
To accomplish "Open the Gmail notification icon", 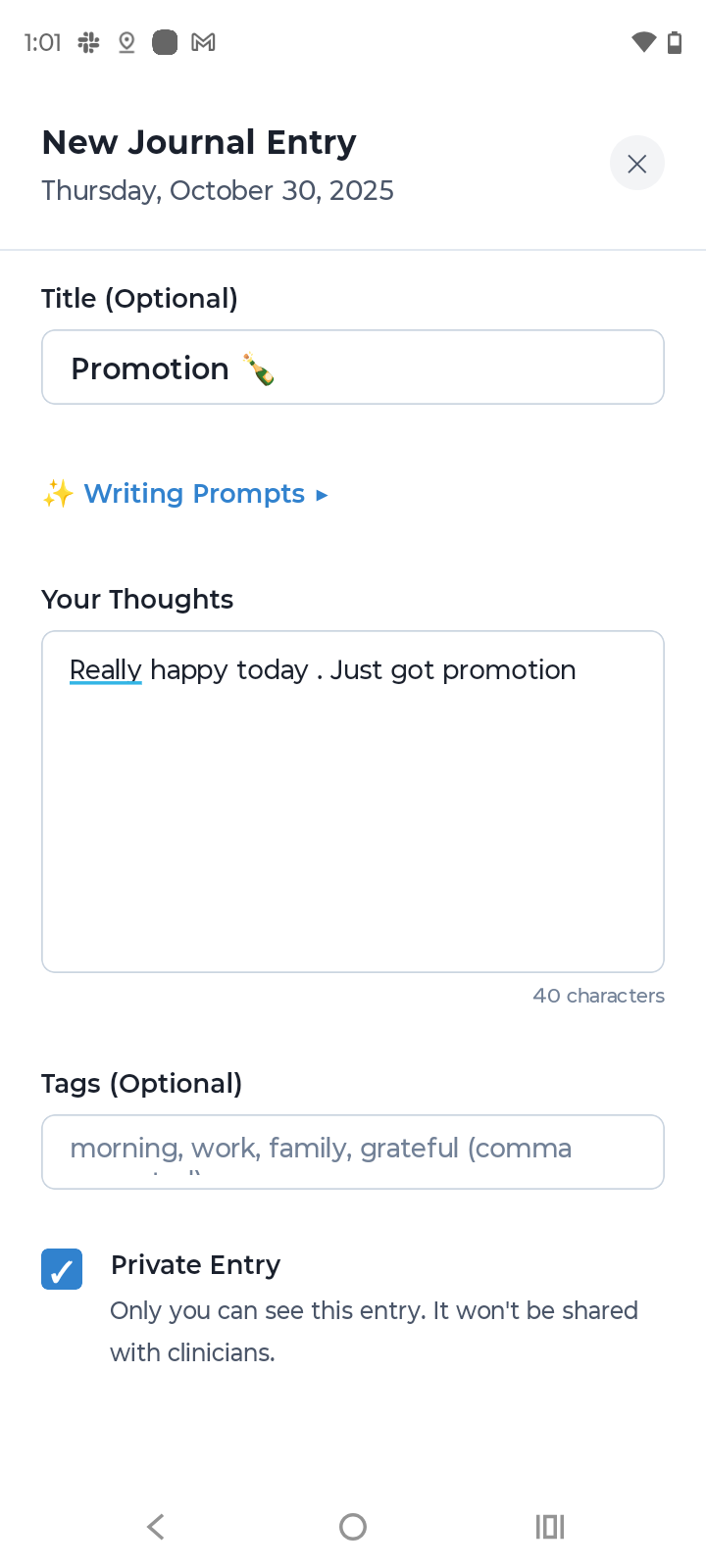I will pyautogui.click(x=203, y=42).
